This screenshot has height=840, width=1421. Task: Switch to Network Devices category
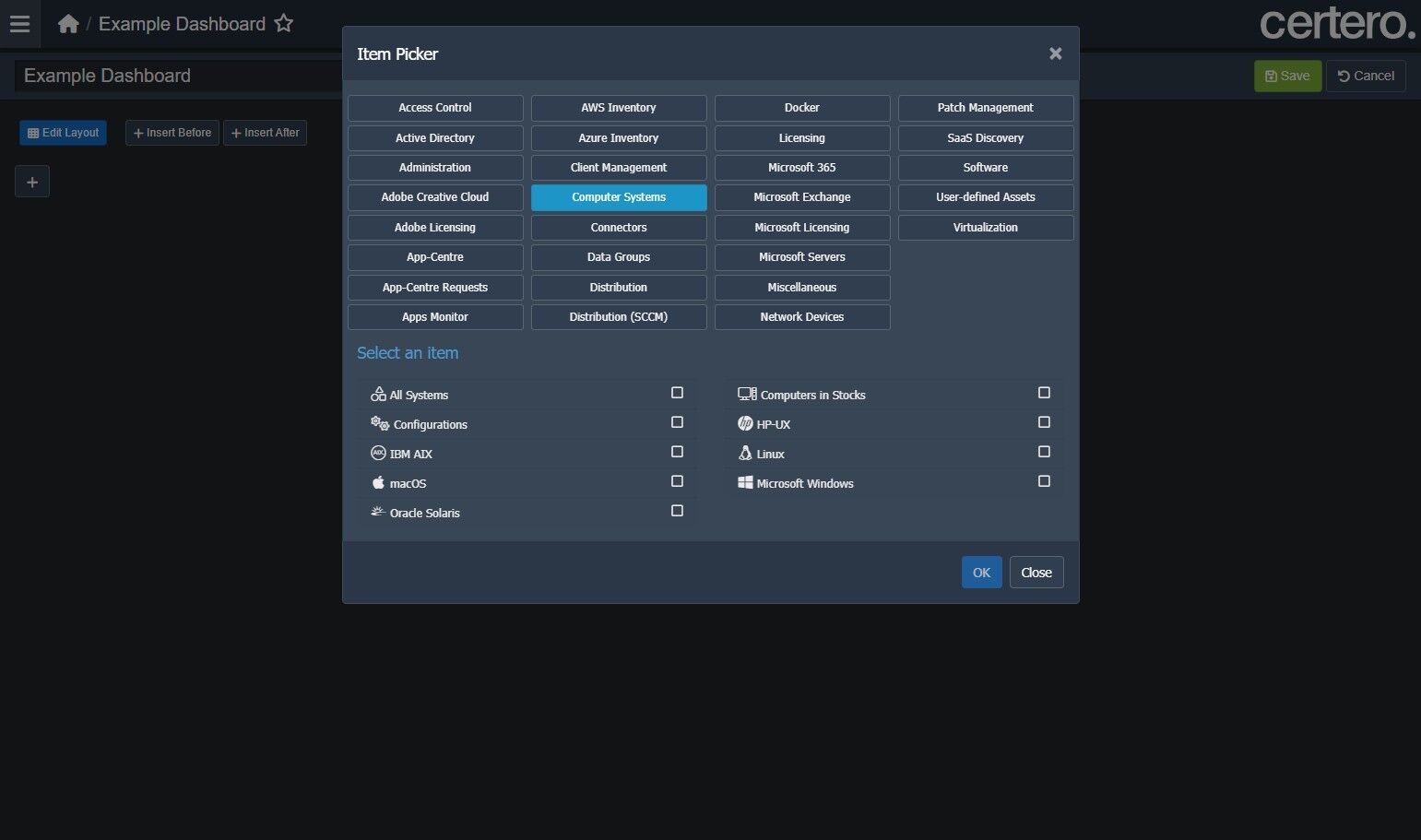pos(802,317)
